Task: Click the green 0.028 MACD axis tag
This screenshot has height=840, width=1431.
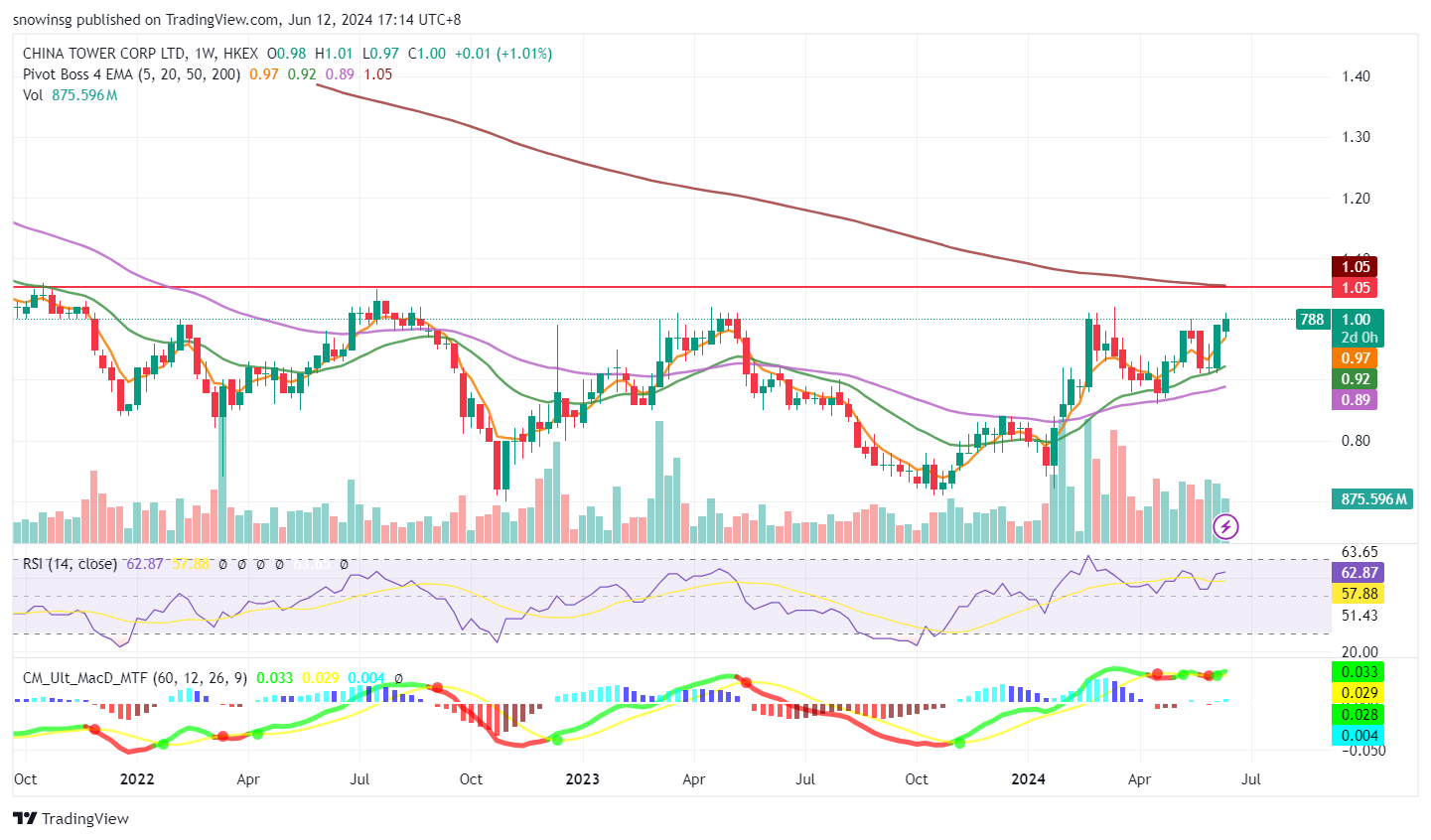Action: pos(1359,715)
